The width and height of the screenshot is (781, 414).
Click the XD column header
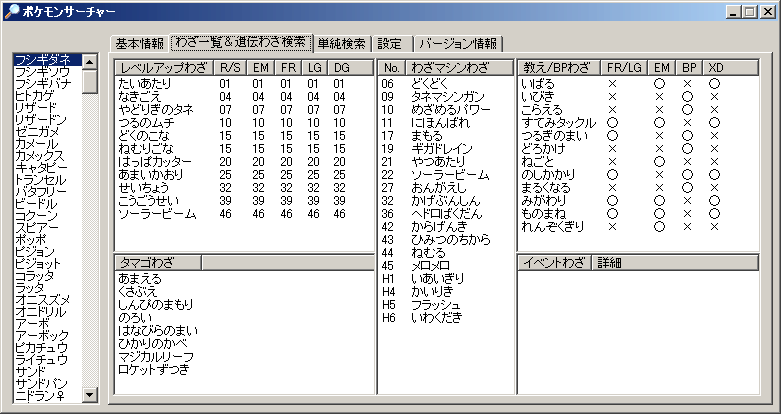(731, 68)
